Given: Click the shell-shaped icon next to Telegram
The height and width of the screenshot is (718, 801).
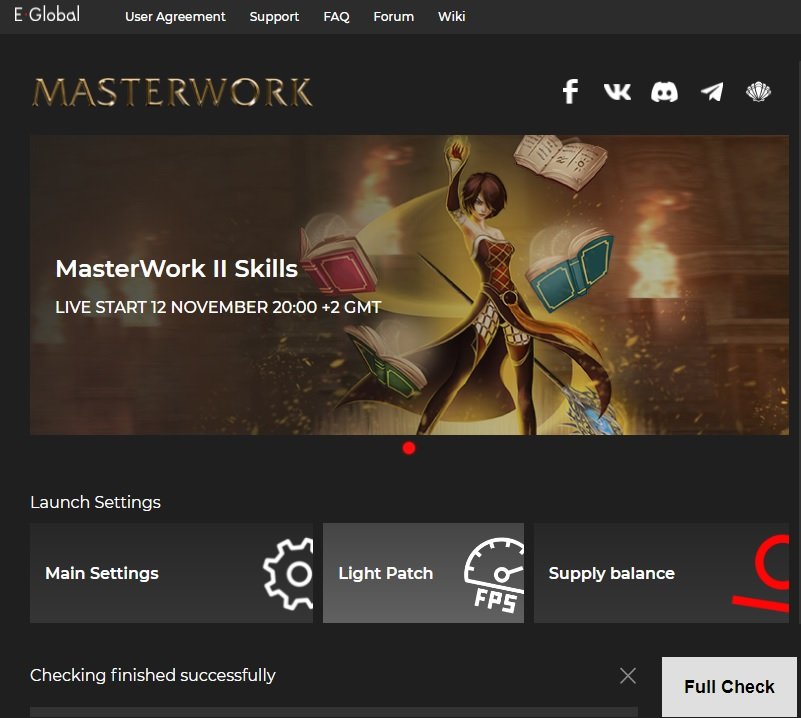Looking at the screenshot, I should pyautogui.click(x=758, y=92).
